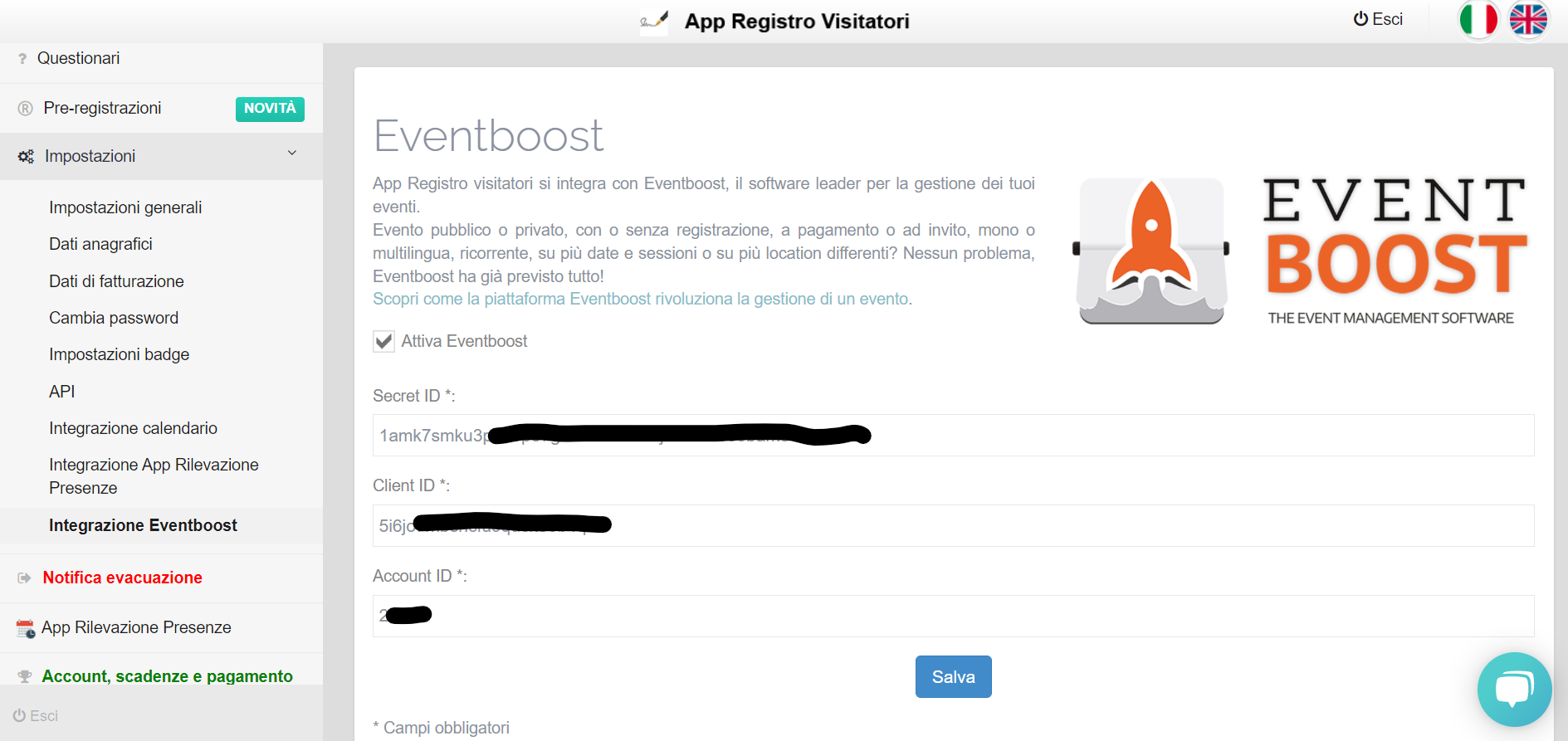The image size is (1568, 741).
Task: Click into the Account ID field
Action: tap(953, 617)
